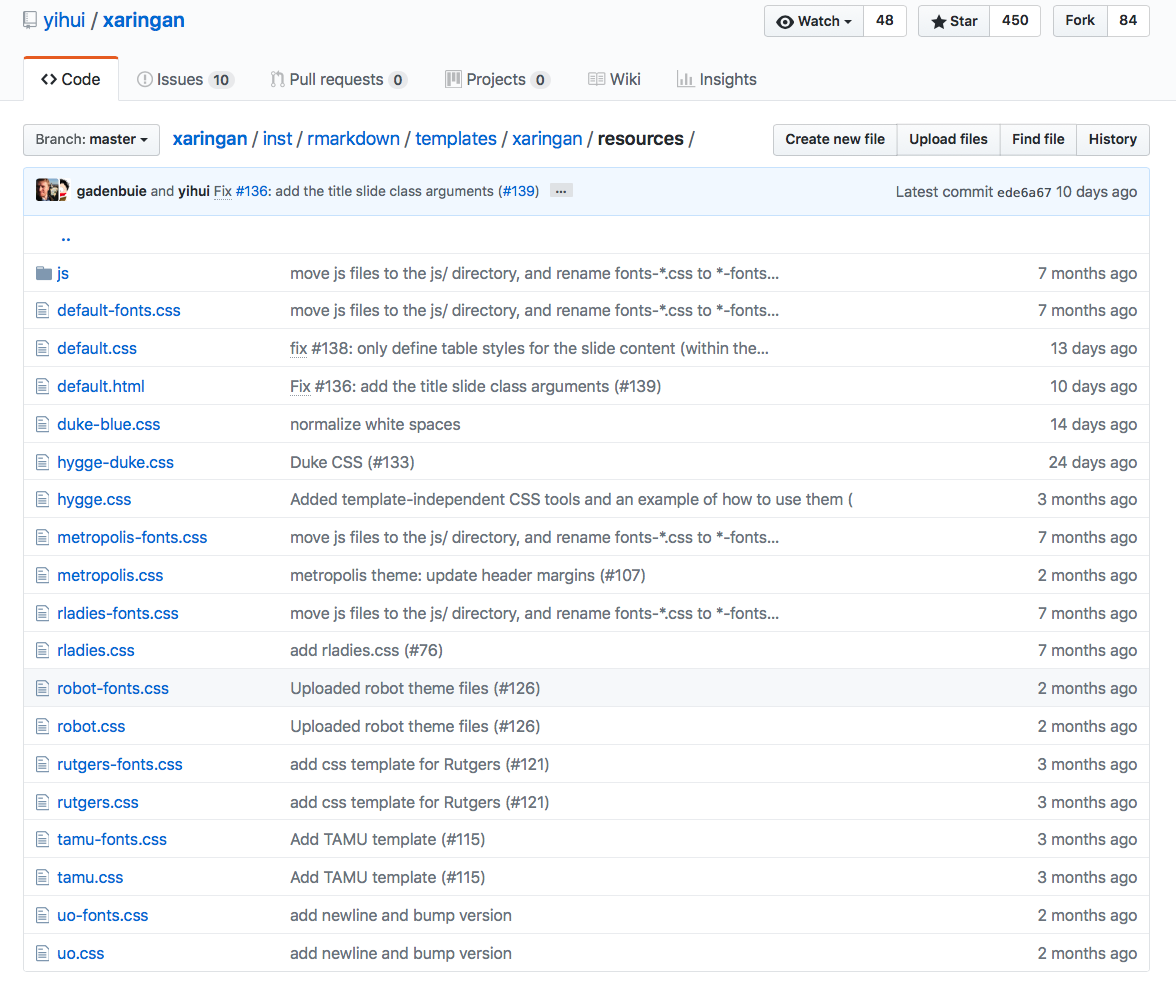
Task: Click the file icon beside duke-blue.css
Action: tap(43, 424)
